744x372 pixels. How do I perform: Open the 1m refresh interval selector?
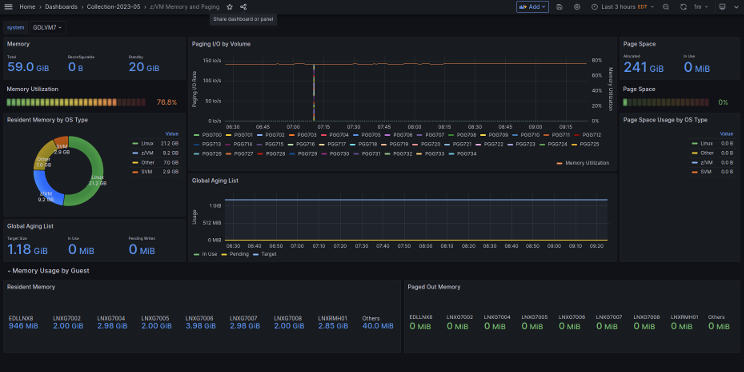701,7
